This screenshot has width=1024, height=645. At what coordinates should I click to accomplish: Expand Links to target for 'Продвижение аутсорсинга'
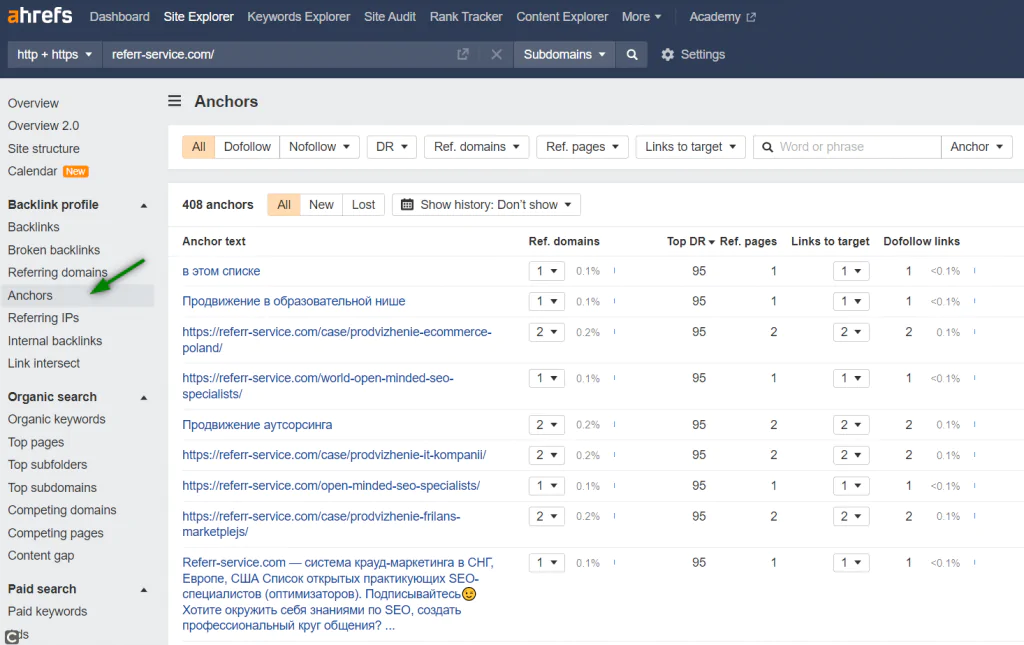pyautogui.click(x=851, y=425)
